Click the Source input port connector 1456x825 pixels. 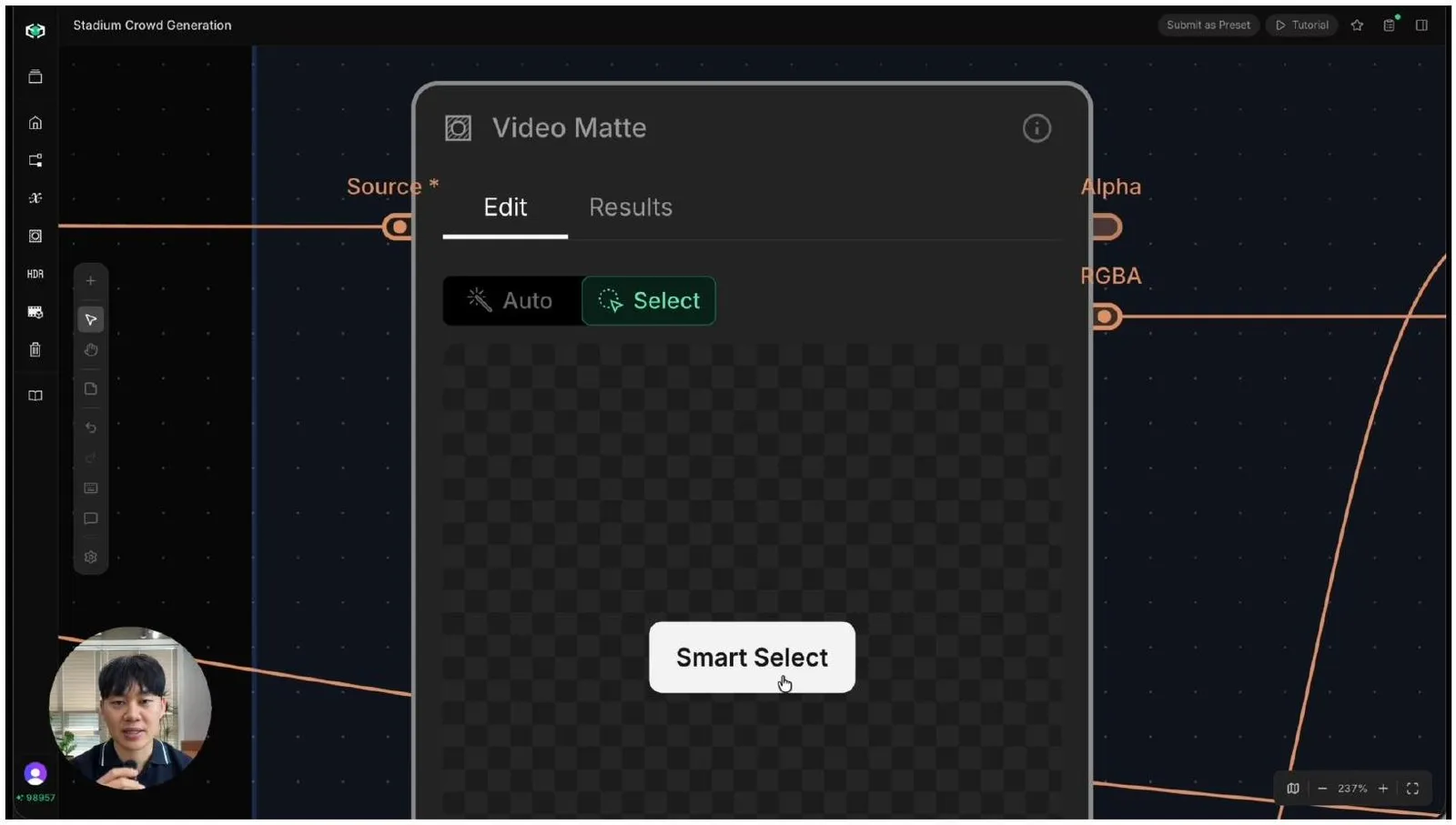tap(398, 226)
